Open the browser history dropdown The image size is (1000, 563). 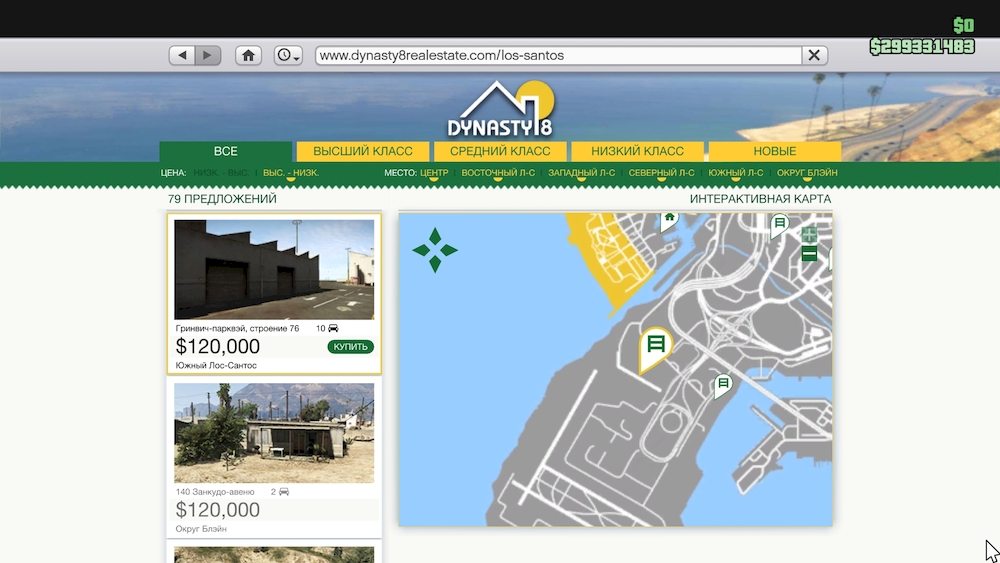pyautogui.click(x=288, y=56)
